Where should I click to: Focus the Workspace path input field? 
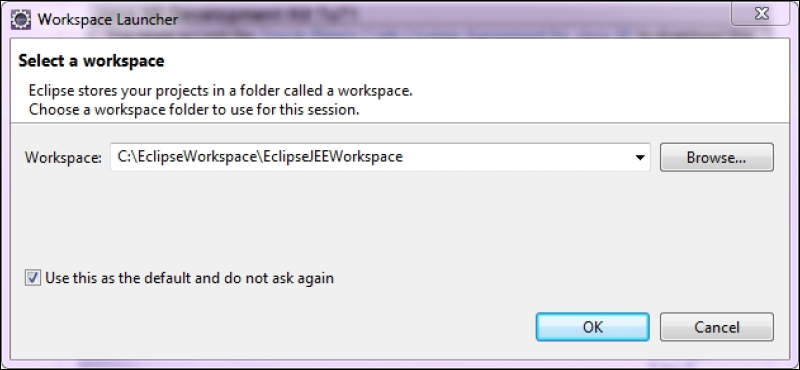coord(380,157)
